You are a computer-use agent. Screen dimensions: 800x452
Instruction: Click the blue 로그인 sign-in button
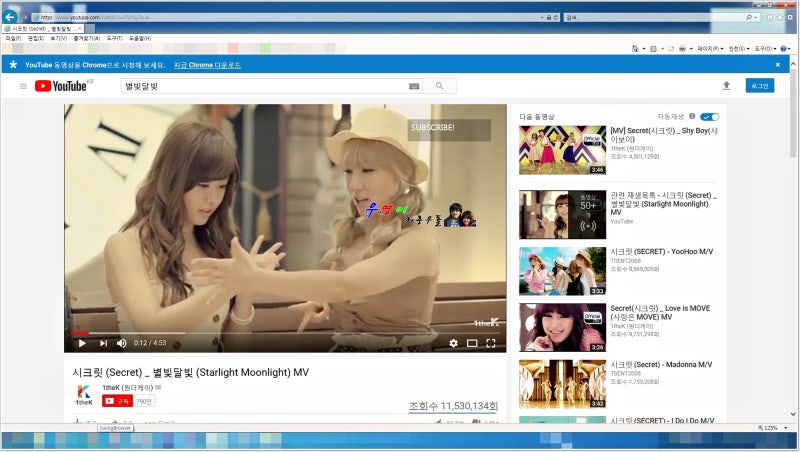pos(760,86)
